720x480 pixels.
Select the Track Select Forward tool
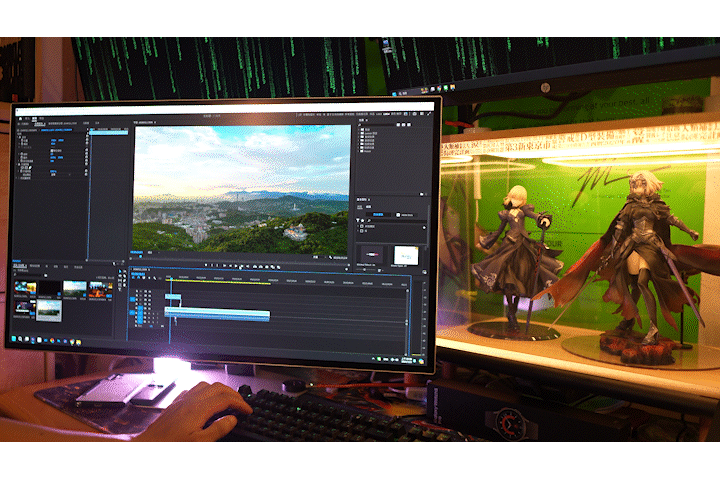pos(124,271)
